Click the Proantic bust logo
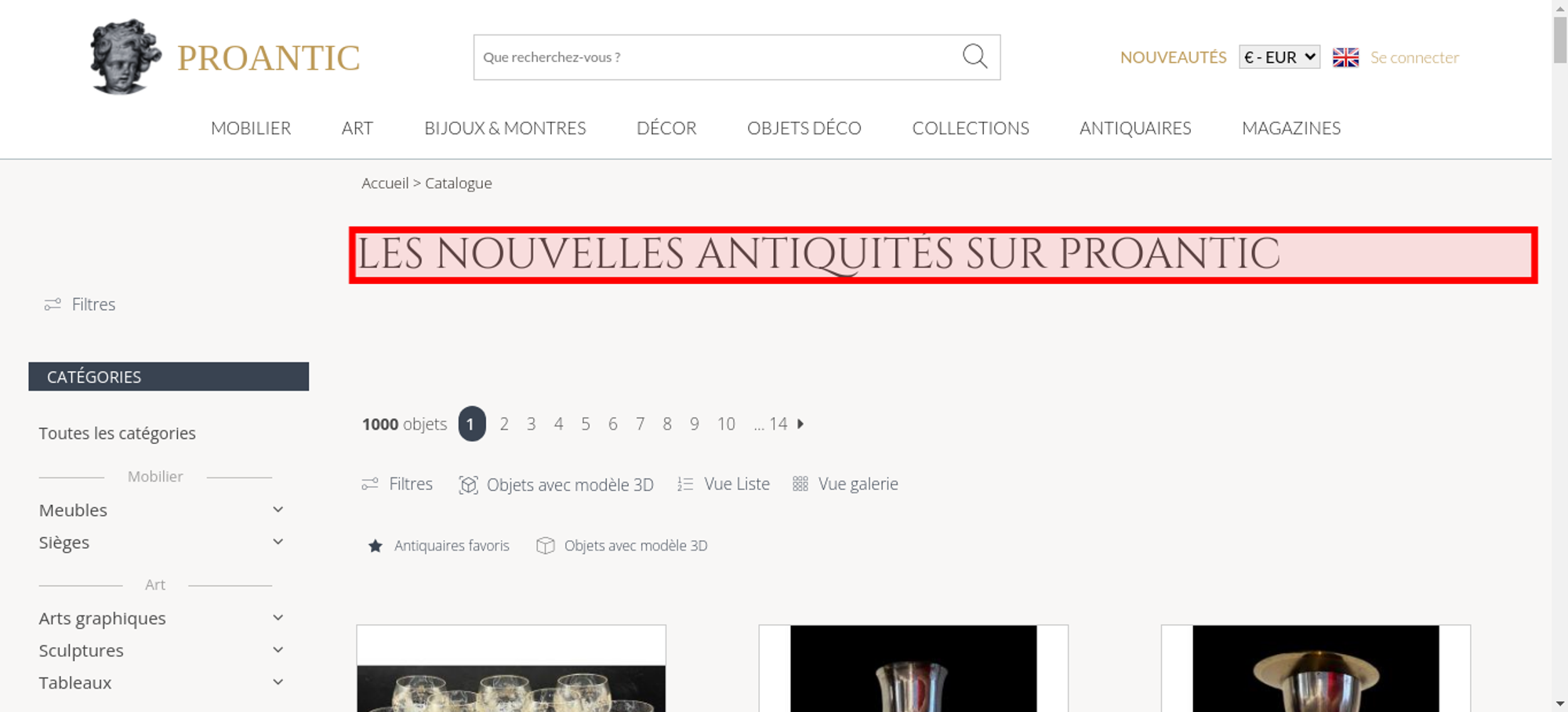This screenshot has width=1568, height=712. point(125,56)
